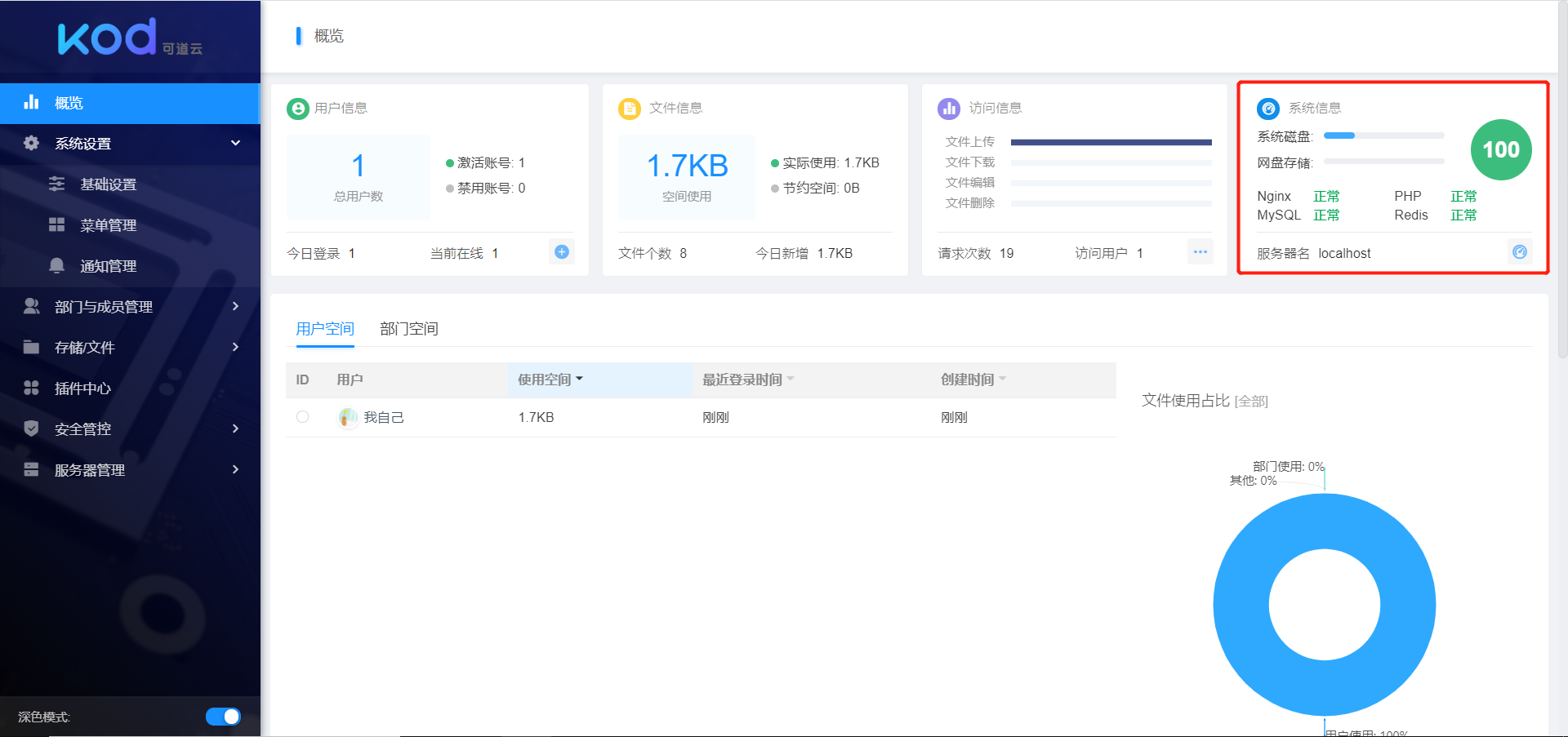Screen dimensions: 1568x737
Task: Click the gauge icon beside localhost
Action: point(1520,252)
